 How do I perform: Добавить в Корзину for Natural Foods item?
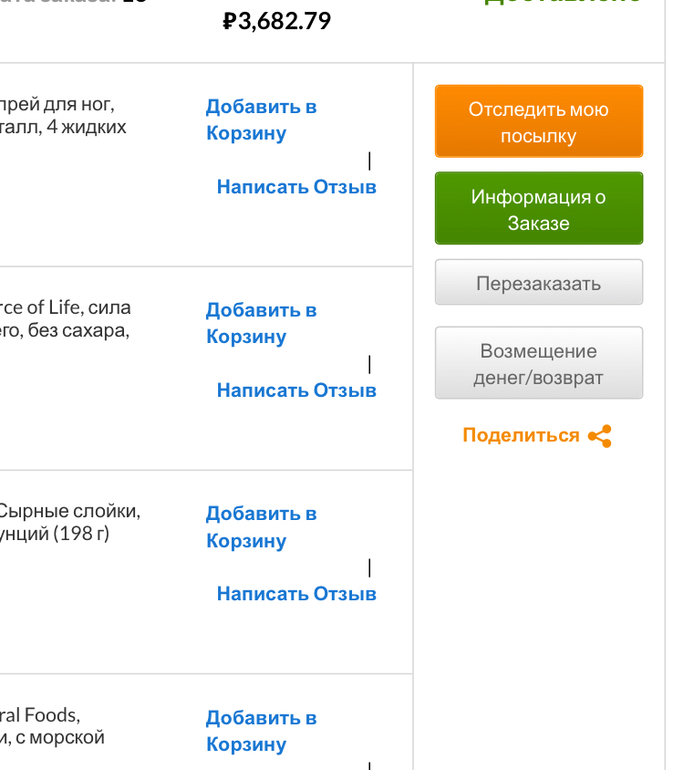tap(261, 731)
